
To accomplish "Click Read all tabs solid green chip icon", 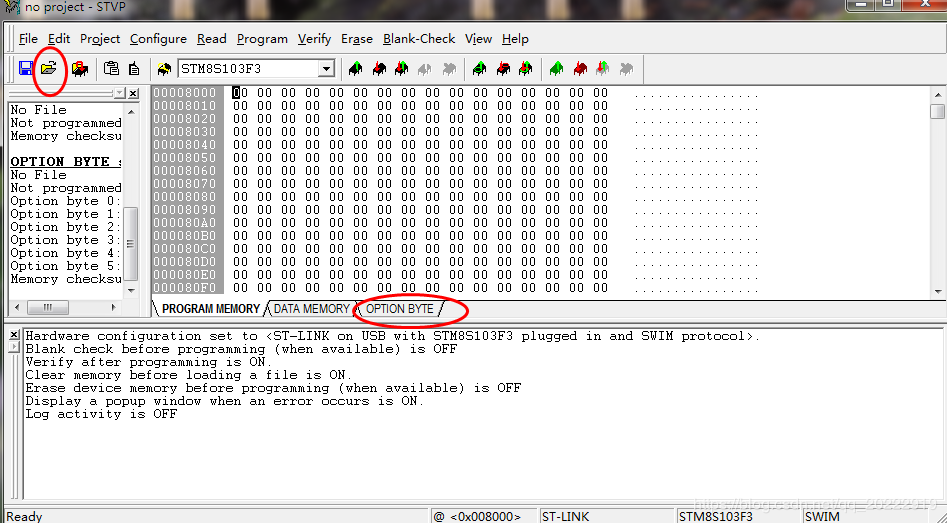I will 556,69.
